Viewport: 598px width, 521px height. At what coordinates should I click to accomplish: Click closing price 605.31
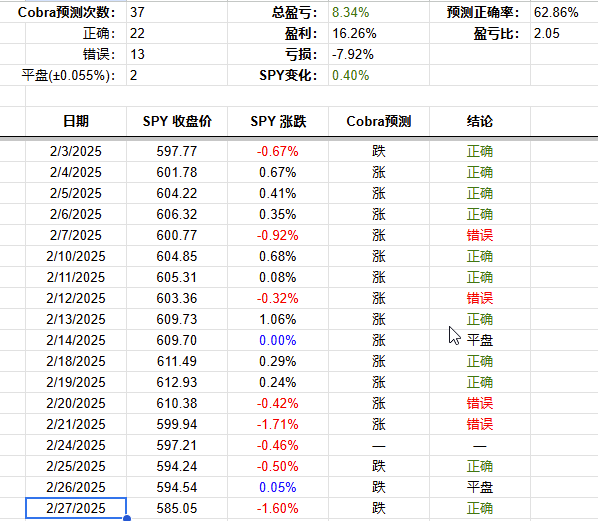pyautogui.click(x=177, y=277)
